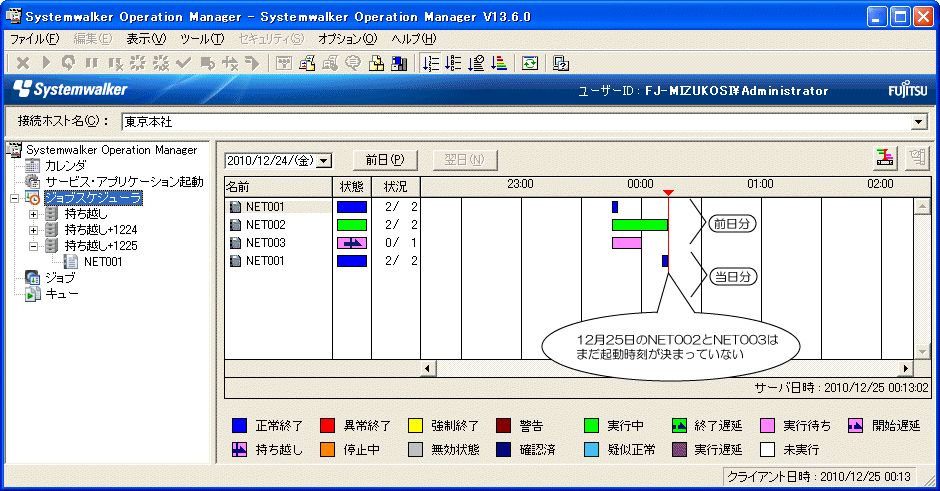Click the vertical scrollbar up arrow

pos(922,207)
